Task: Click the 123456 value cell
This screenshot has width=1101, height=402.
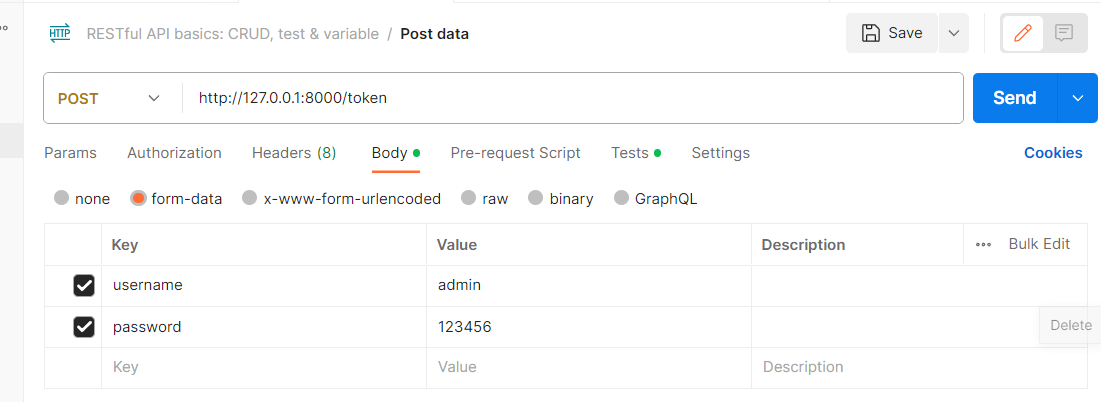Action: coord(588,327)
